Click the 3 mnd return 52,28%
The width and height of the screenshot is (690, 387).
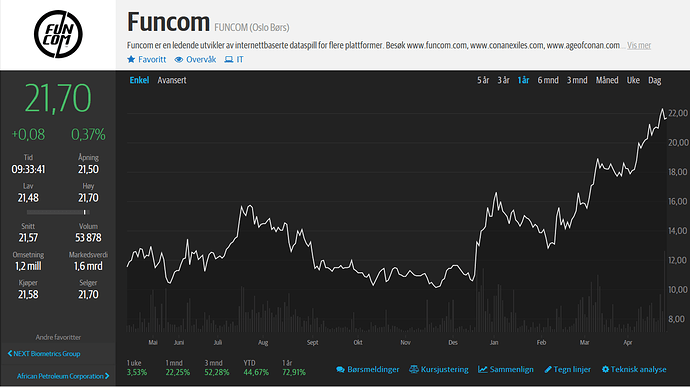(217, 372)
